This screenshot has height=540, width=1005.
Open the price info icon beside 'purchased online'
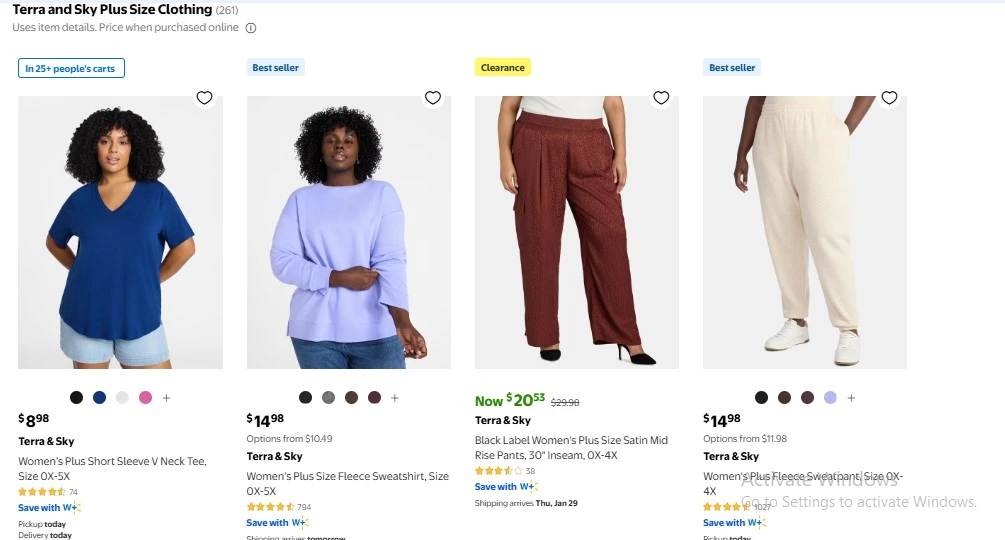(x=251, y=28)
